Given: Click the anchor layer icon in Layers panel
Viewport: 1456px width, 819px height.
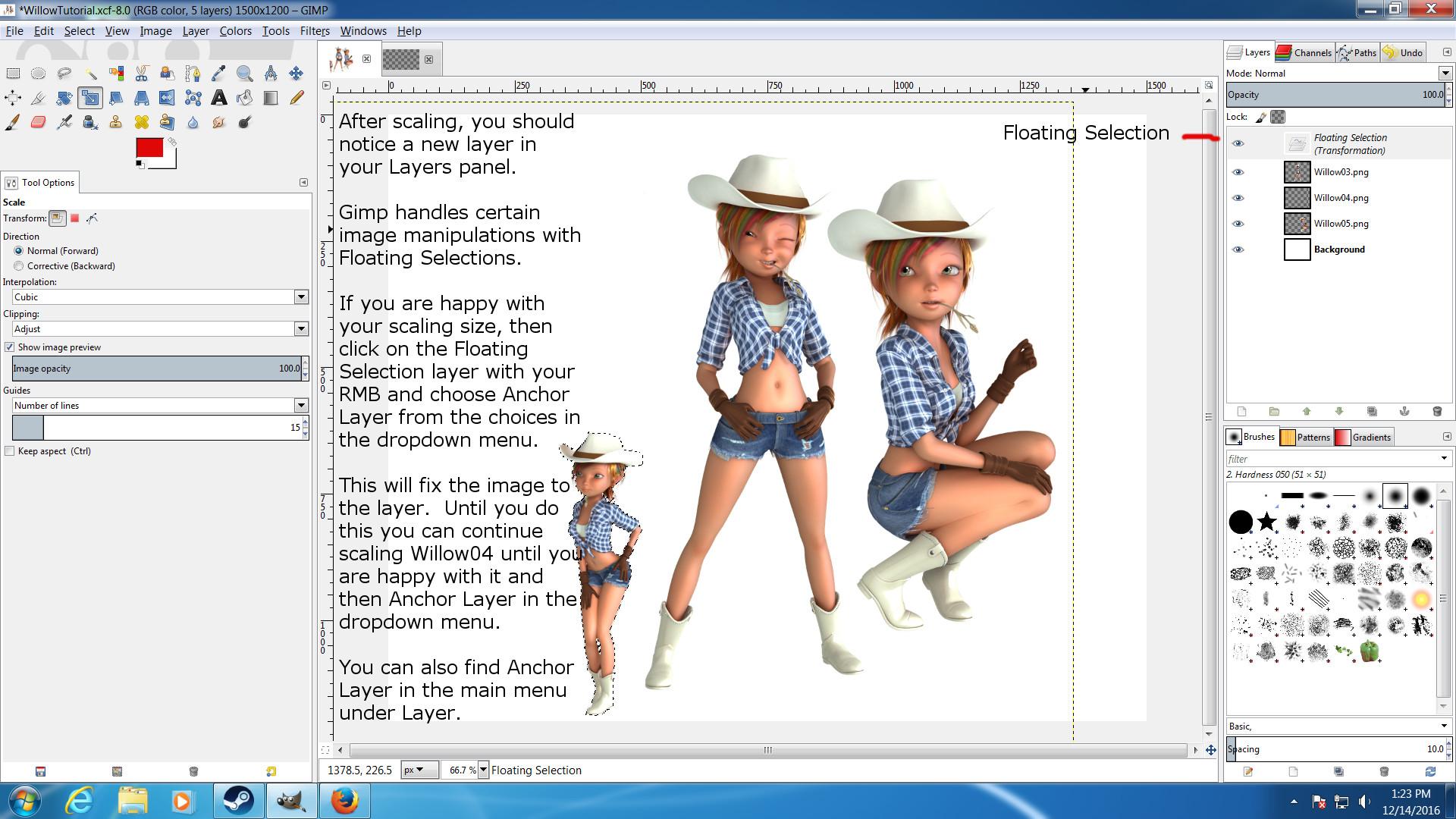Looking at the screenshot, I should pyautogui.click(x=1404, y=411).
